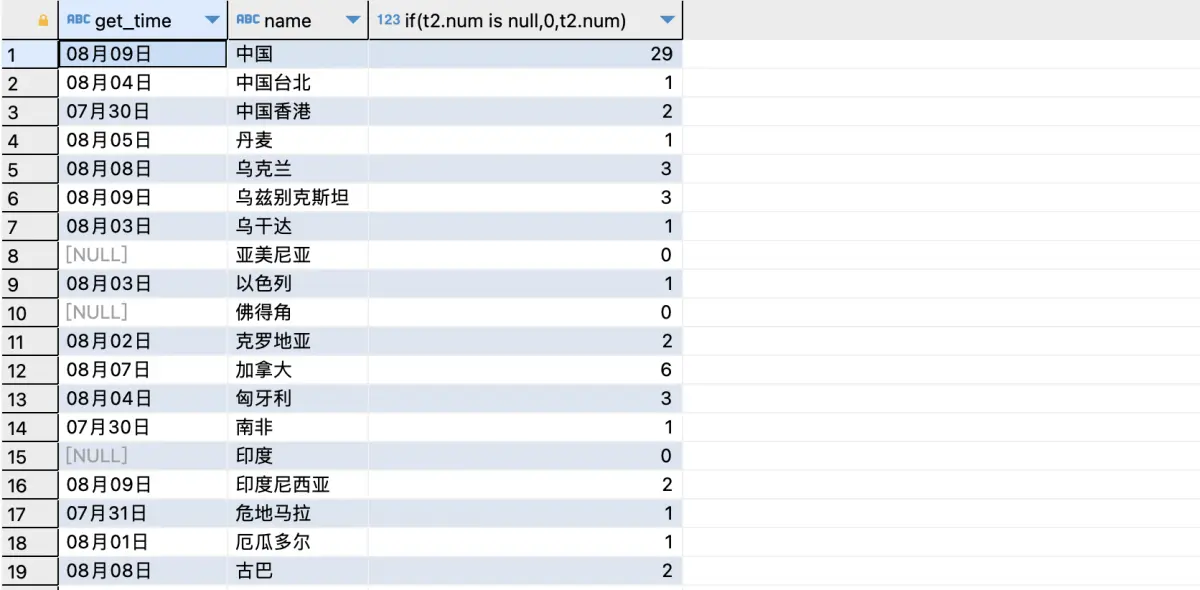The width and height of the screenshot is (1200, 590).
Task: Select row number 5 header
Action: click(29, 169)
